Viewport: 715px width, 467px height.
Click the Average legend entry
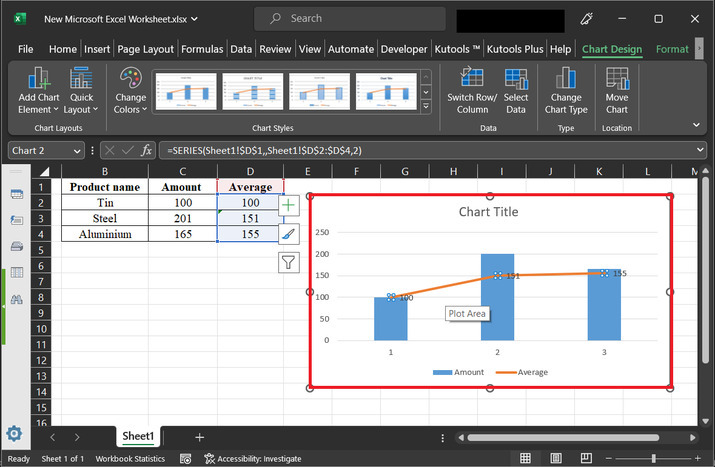tap(522, 372)
